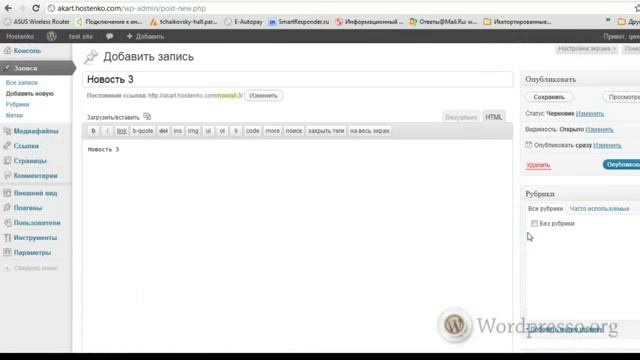This screenshot has height=360, width=640.
Task: Open Добавить новую submenu
Action: (x=30, y=93)
